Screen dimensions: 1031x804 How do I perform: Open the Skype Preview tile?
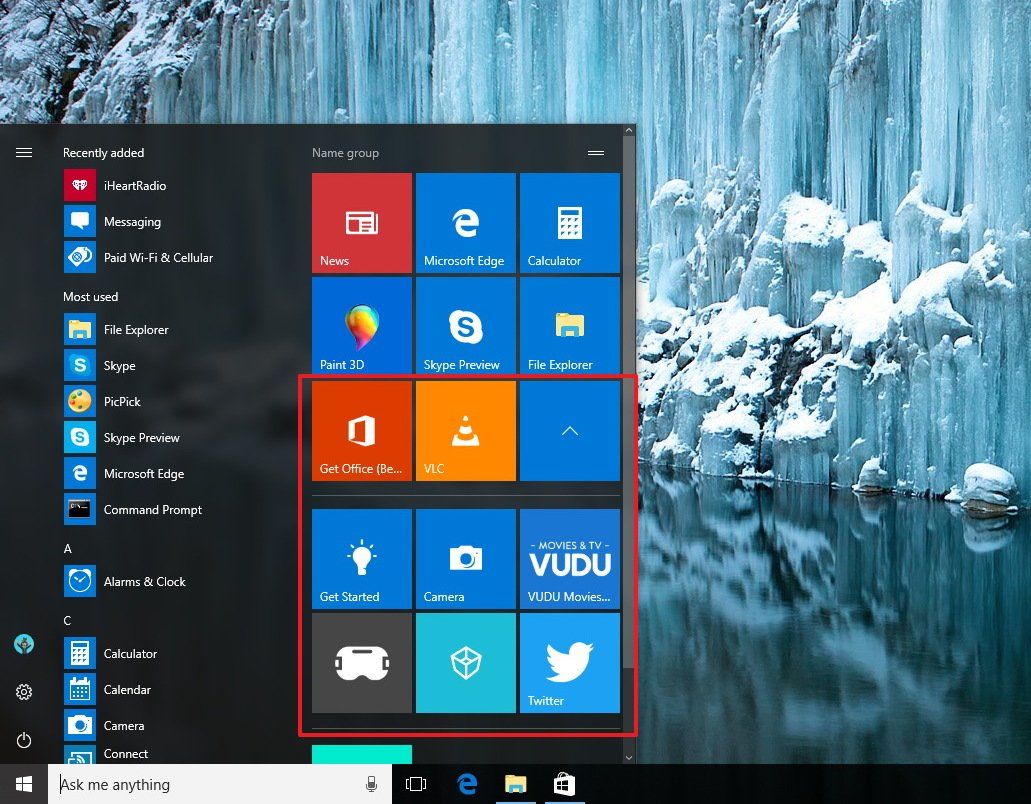[465, 324]
